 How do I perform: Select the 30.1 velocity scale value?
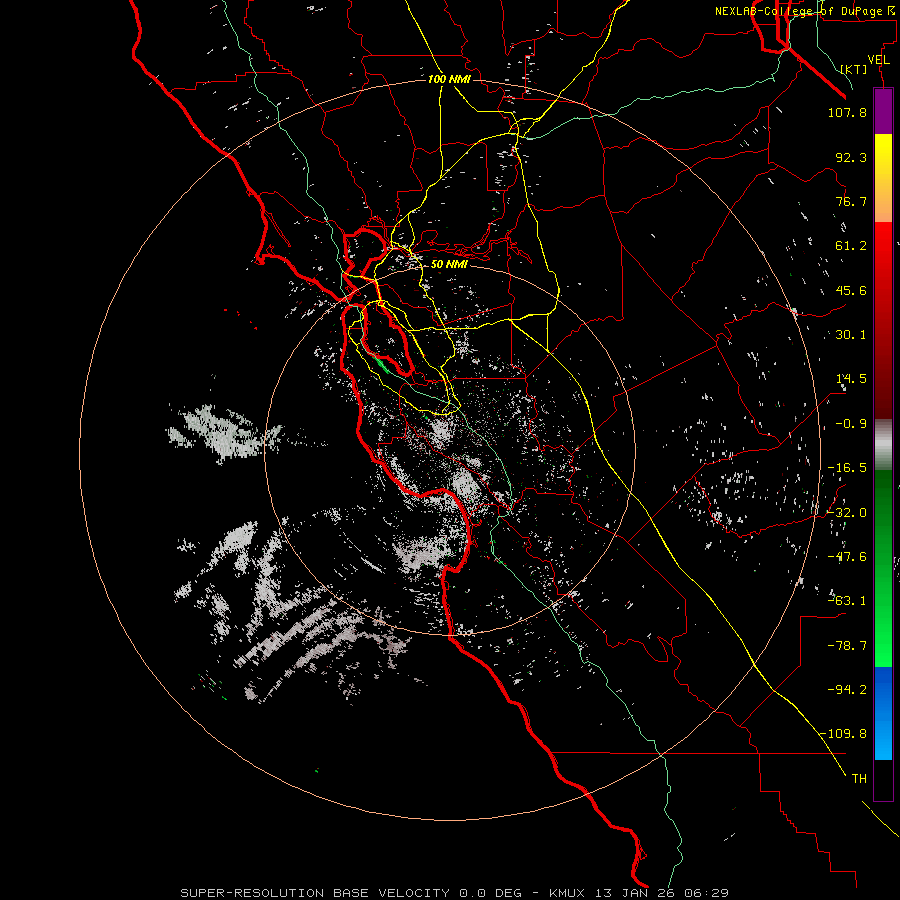(851, 335)
